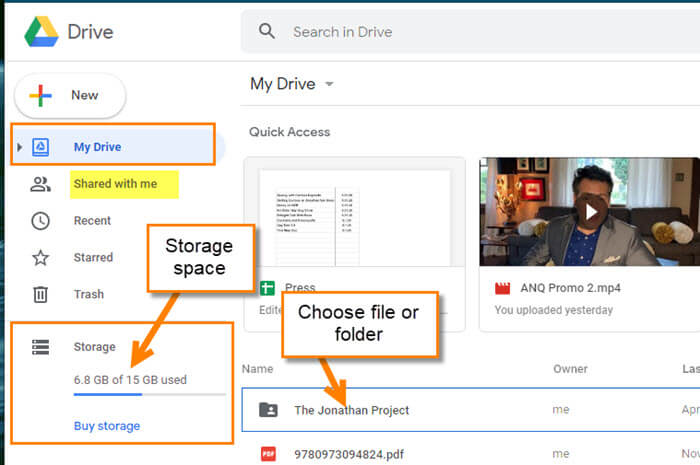700x465 pixels.
Task: Select Recent in the sidebar
Action: pos(92,221)
